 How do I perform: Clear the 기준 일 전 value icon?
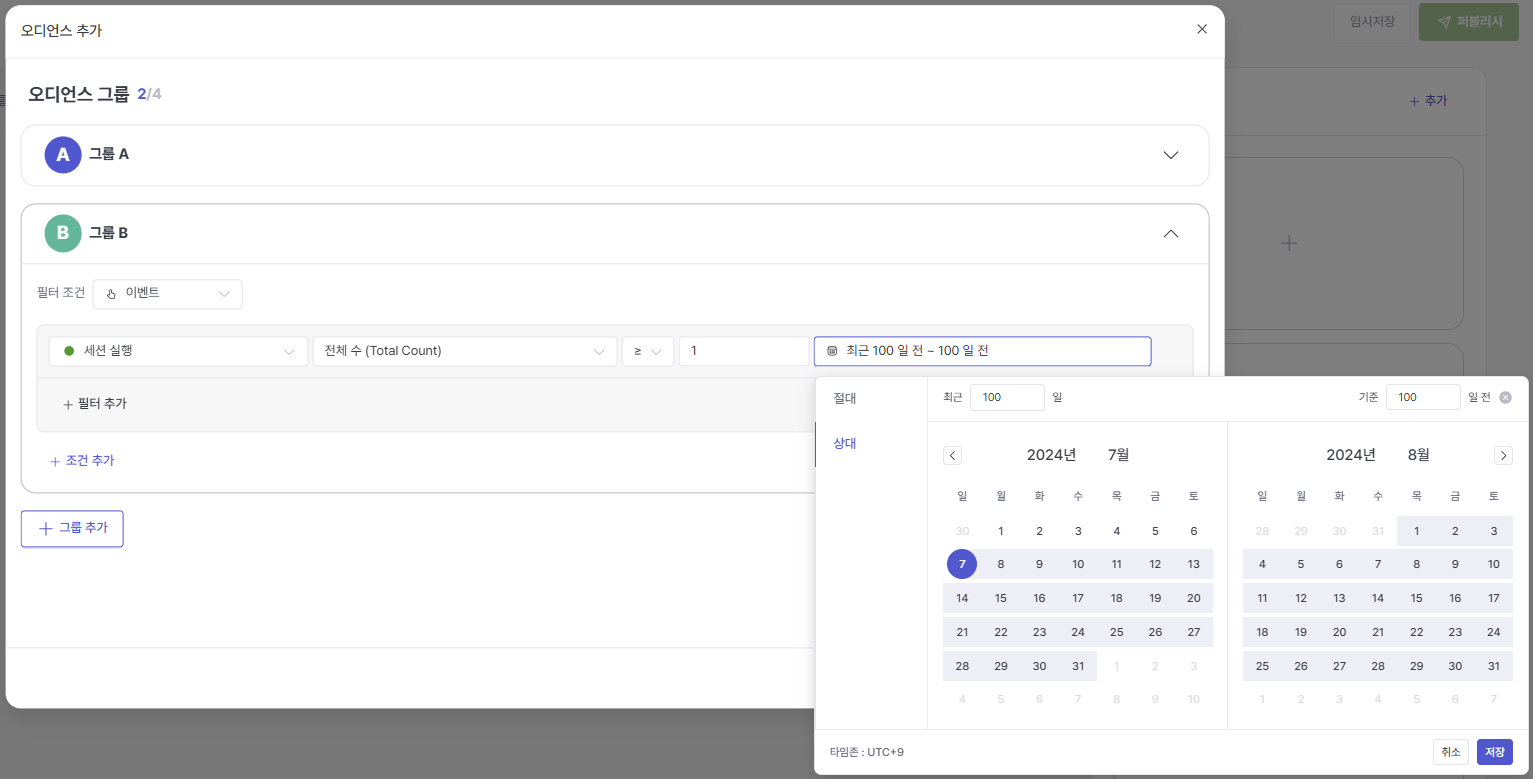[x=1506, y=397]
